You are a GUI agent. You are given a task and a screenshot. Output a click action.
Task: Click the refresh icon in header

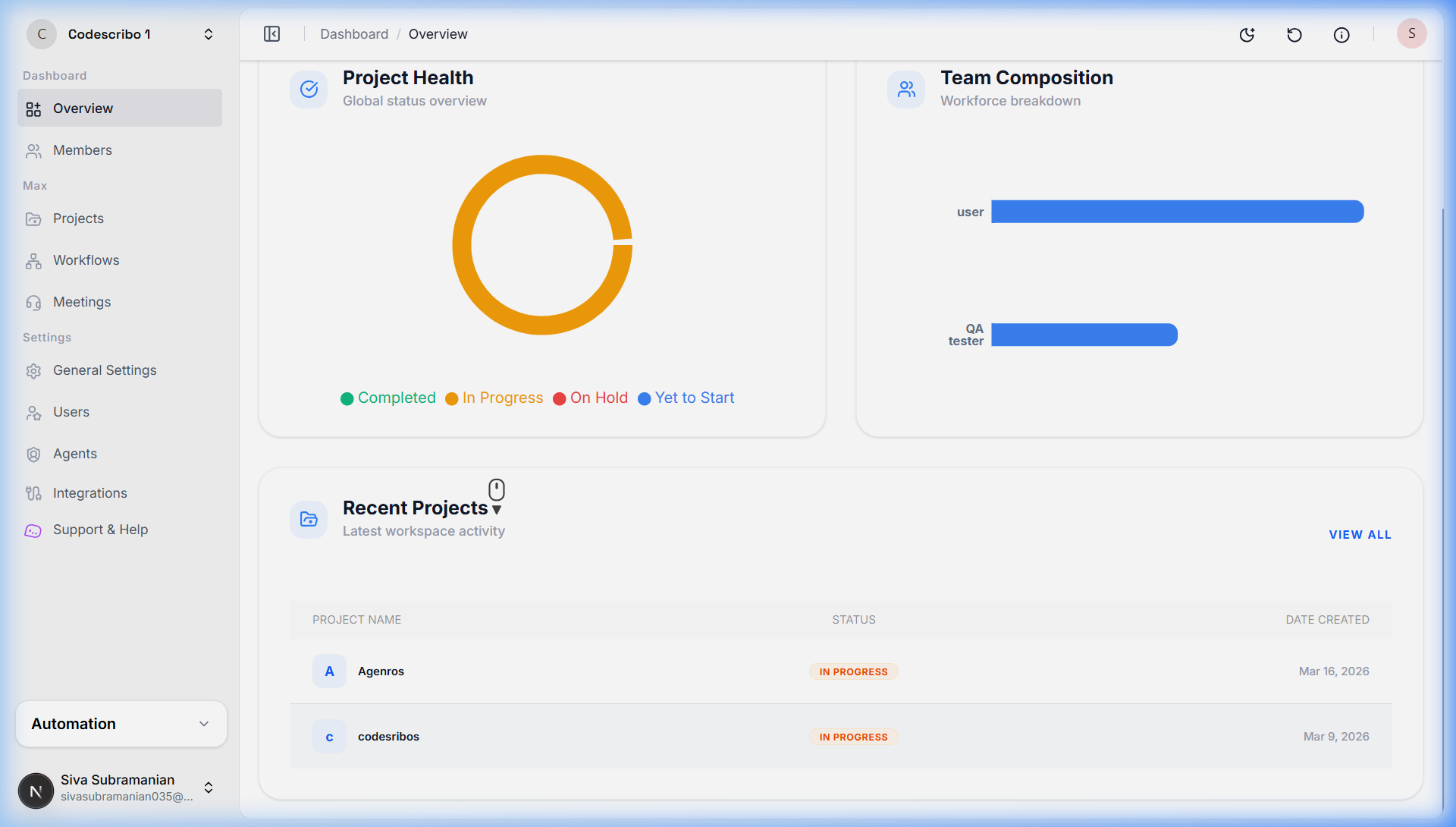pos(1294,35)
